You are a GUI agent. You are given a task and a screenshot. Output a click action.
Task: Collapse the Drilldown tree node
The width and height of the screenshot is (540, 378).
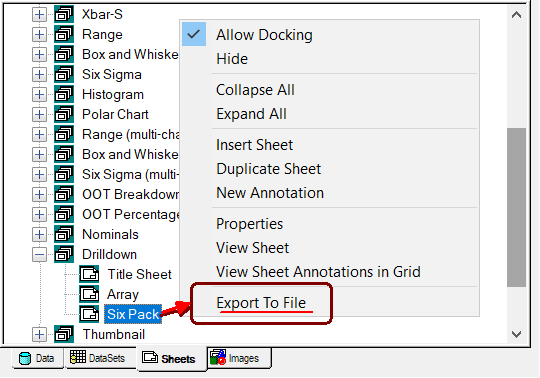(39, 255)
